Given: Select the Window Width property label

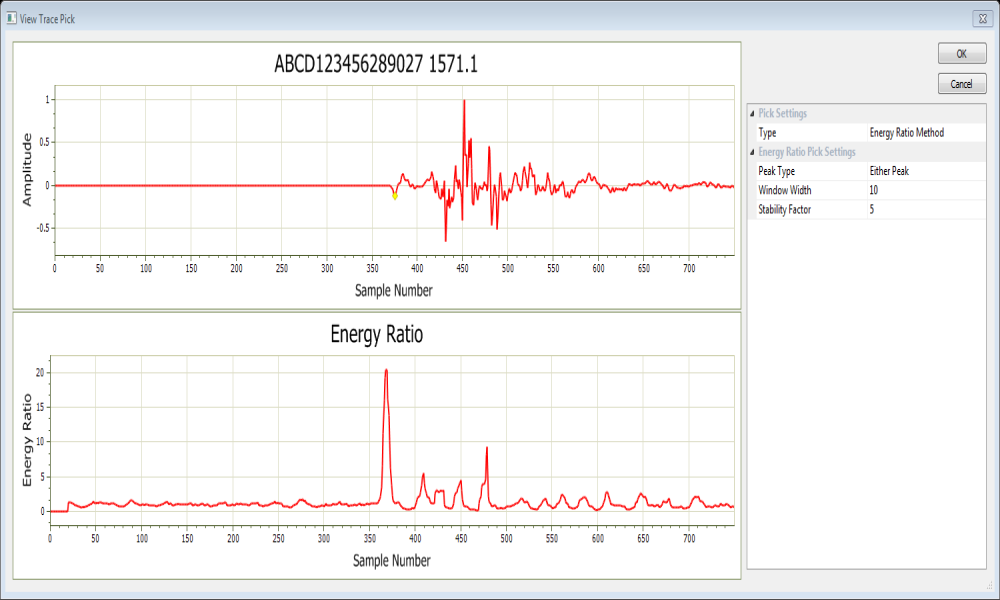Looking at the screenshot, I should tap(785, 190).
